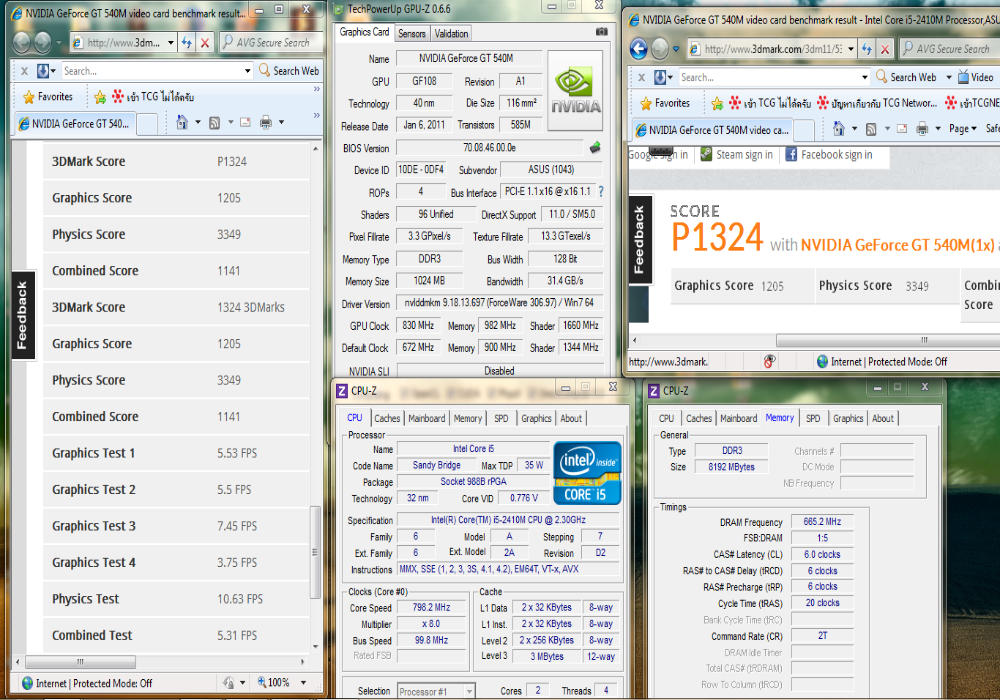Open the print dropdown arrow in left browser
Viewport: 1000px width, 700px height.
[x=281, y=122]
